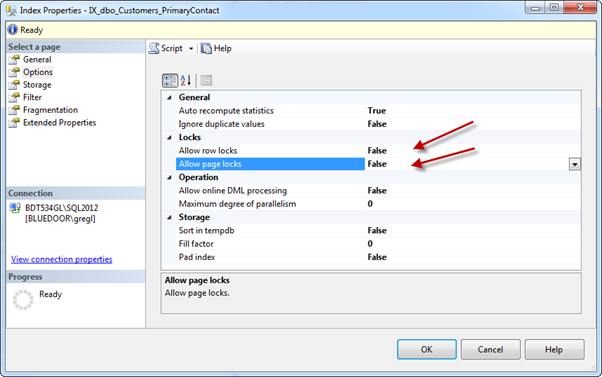Click the Property Pages toolbar icon
Screen dimensions: 602x377
pos(206,81)
